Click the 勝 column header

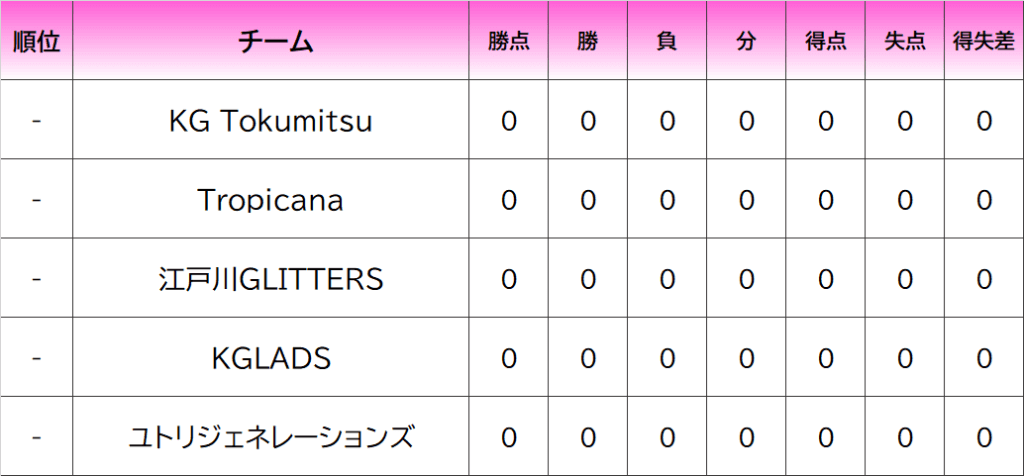[588, 42]
